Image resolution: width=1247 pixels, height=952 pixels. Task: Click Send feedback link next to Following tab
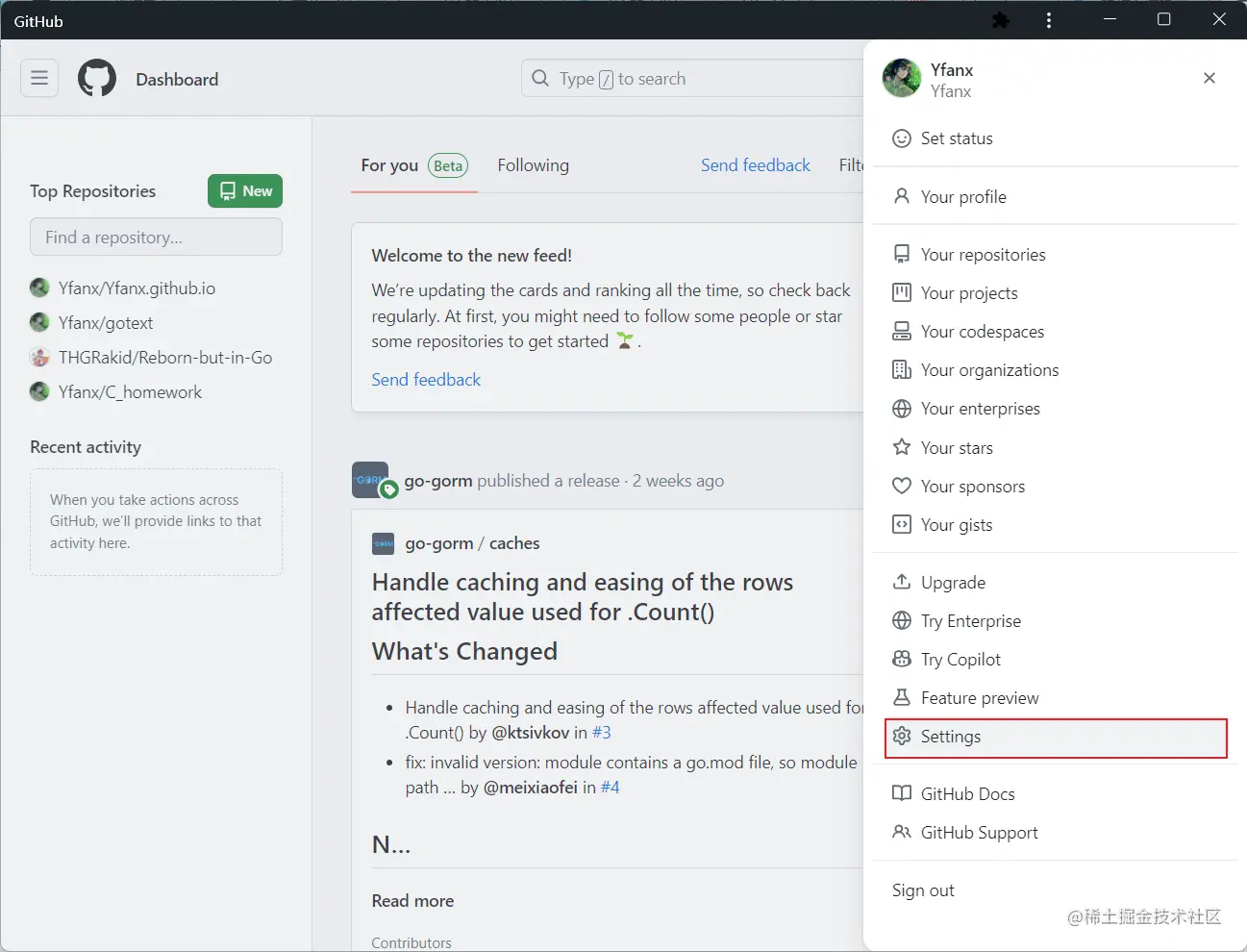pos(756,165)
